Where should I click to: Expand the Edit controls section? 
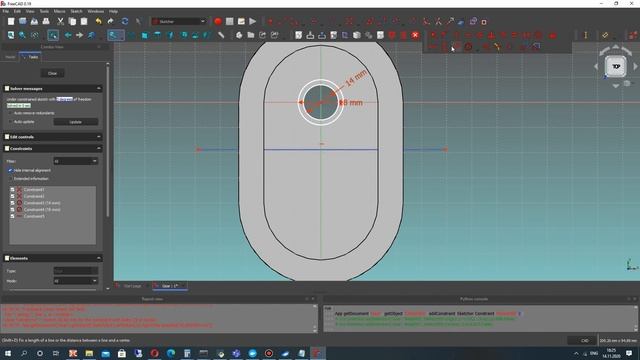[x=99, y=137]
